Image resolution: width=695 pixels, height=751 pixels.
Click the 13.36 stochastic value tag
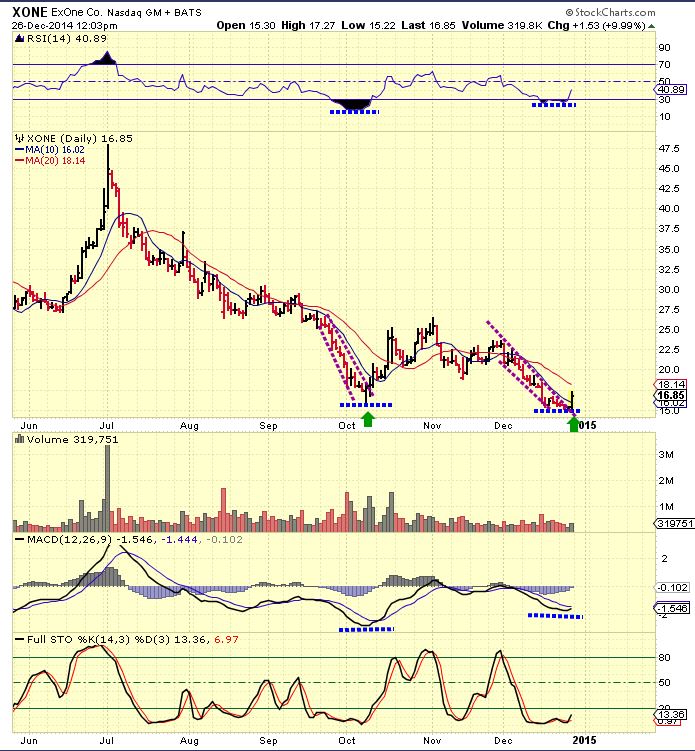[670, 715]
